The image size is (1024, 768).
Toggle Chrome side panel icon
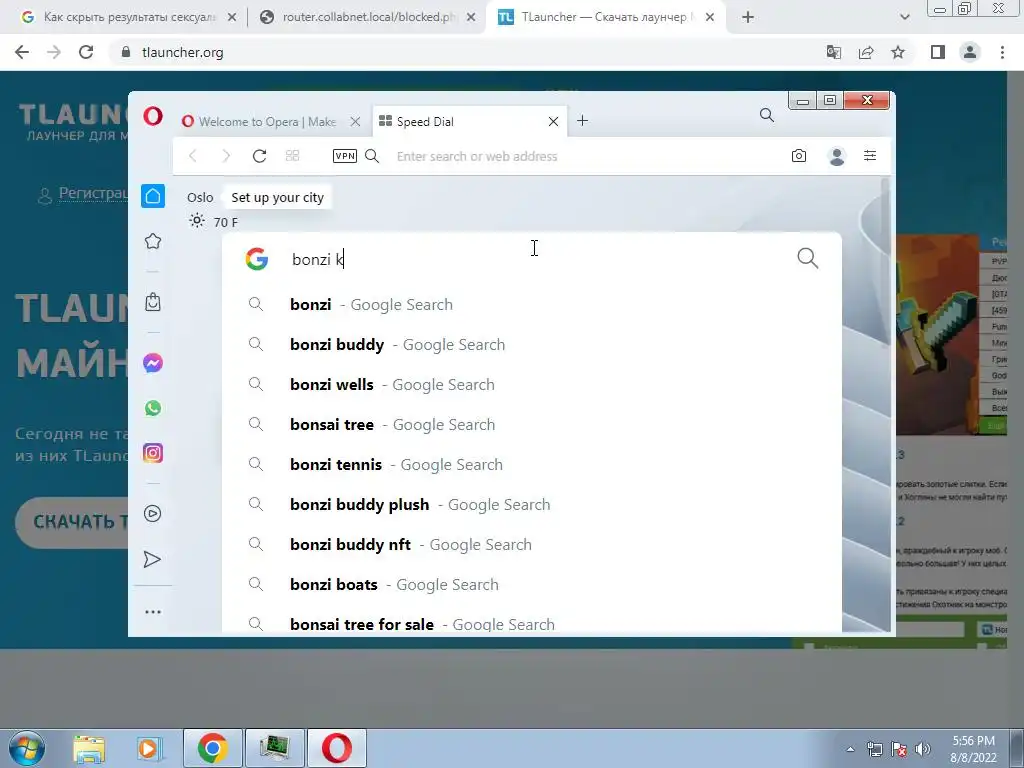938,52
